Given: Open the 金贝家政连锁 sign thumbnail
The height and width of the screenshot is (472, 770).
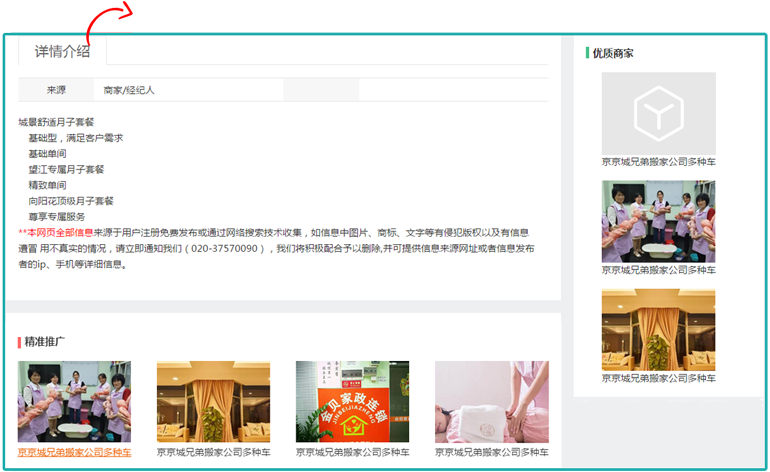Looking at the screenshot, I should point(352,402).
